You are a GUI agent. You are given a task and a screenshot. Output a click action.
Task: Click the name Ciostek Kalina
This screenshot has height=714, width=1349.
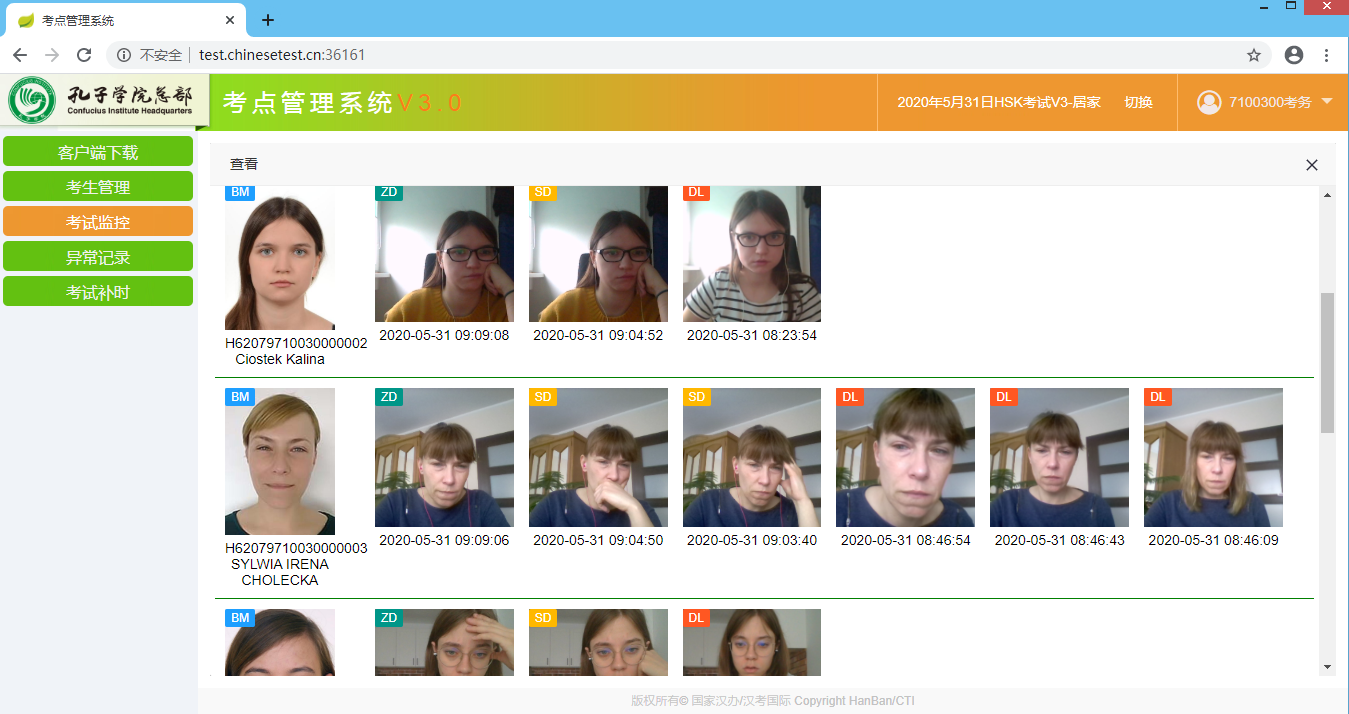(280, 359)
